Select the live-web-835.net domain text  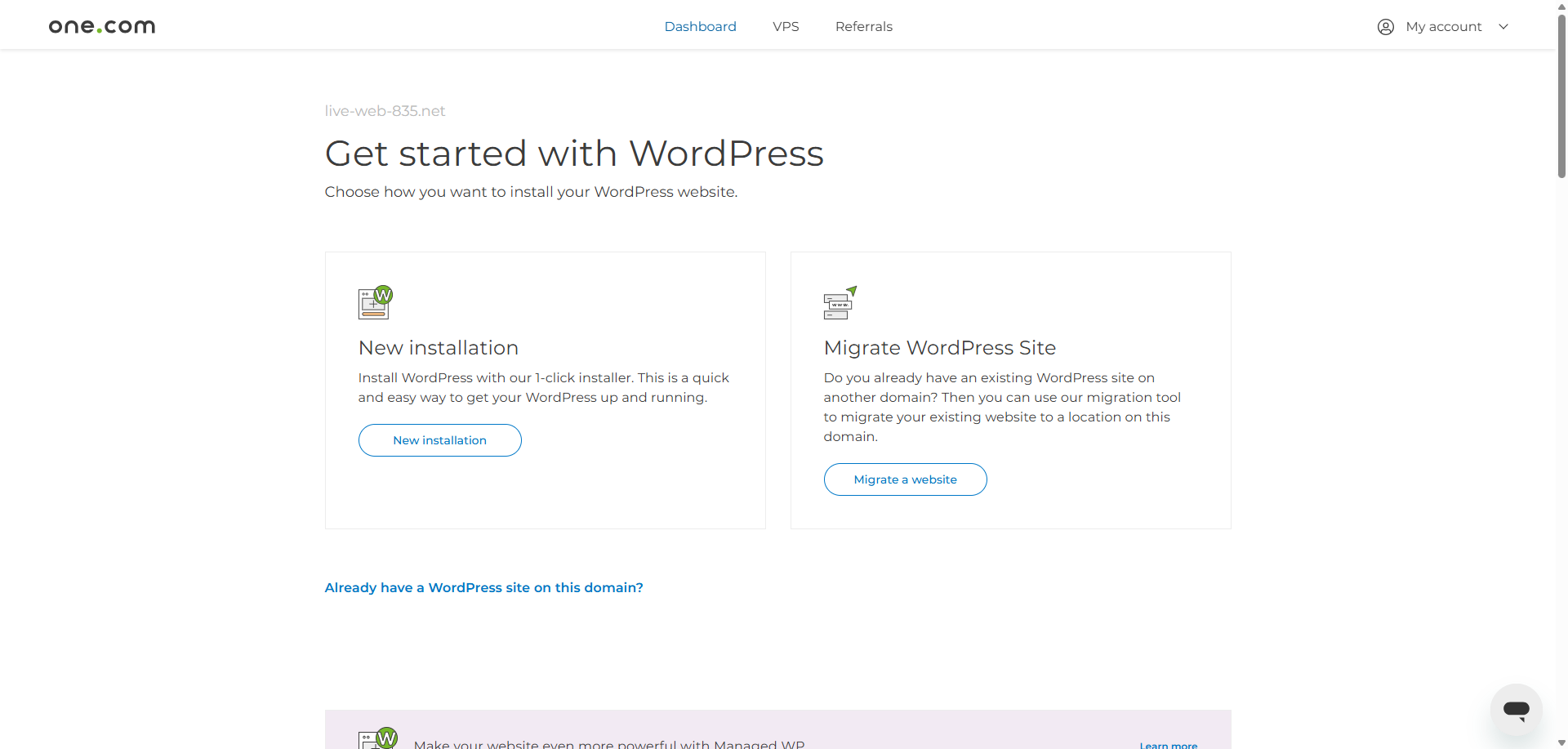[x=385, y=111]
